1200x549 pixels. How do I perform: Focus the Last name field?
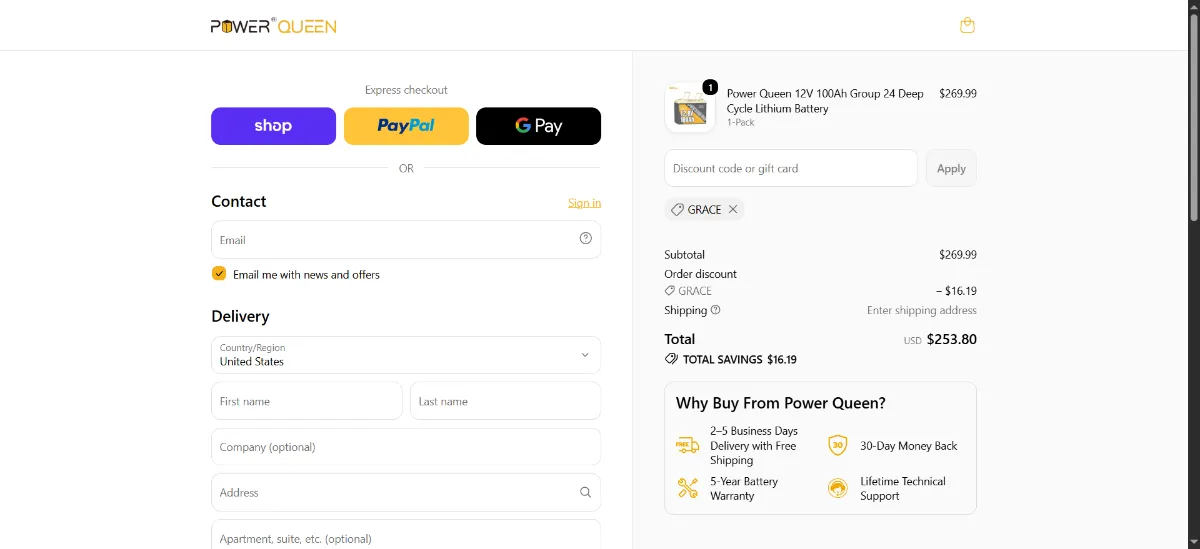click(x=505, y=400)
